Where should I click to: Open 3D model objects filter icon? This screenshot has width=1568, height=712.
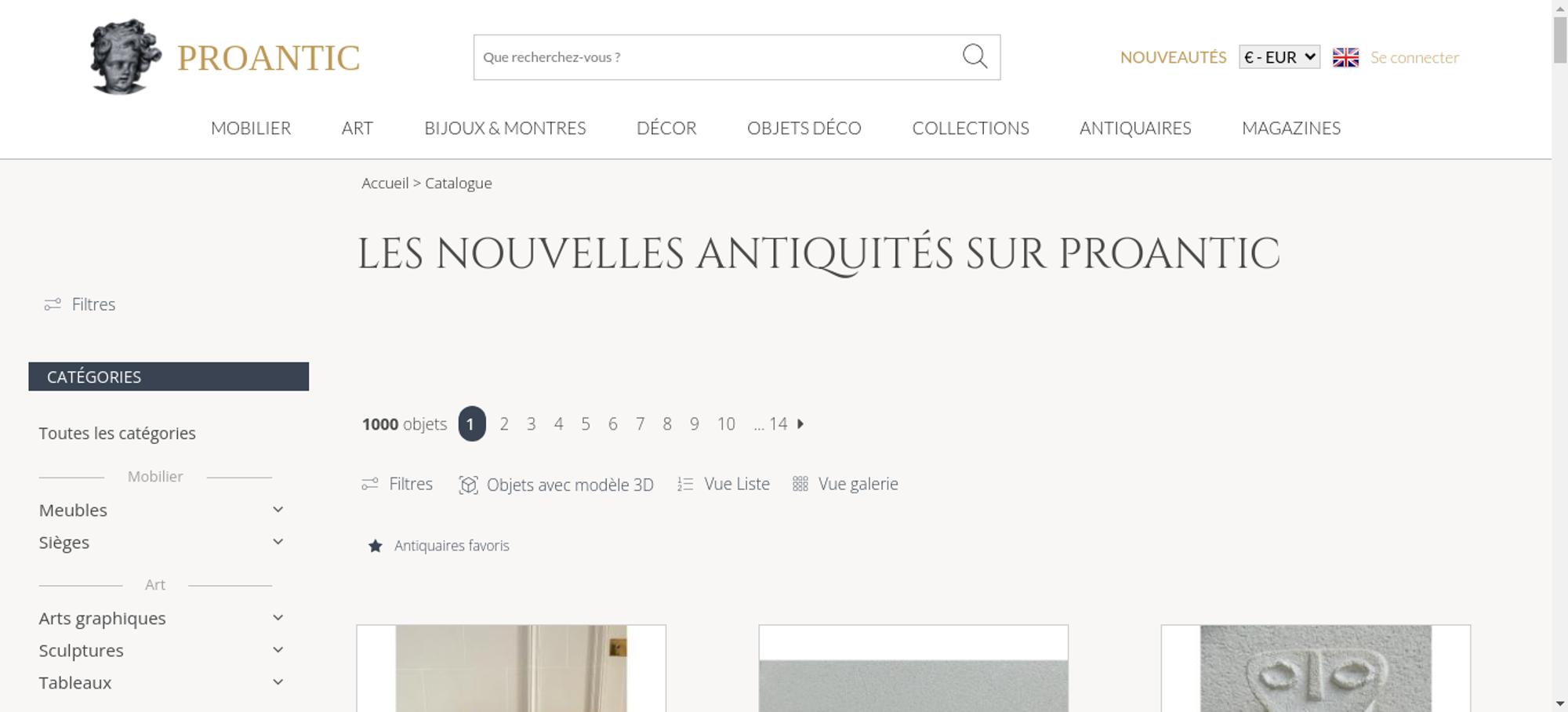point(468,485)
